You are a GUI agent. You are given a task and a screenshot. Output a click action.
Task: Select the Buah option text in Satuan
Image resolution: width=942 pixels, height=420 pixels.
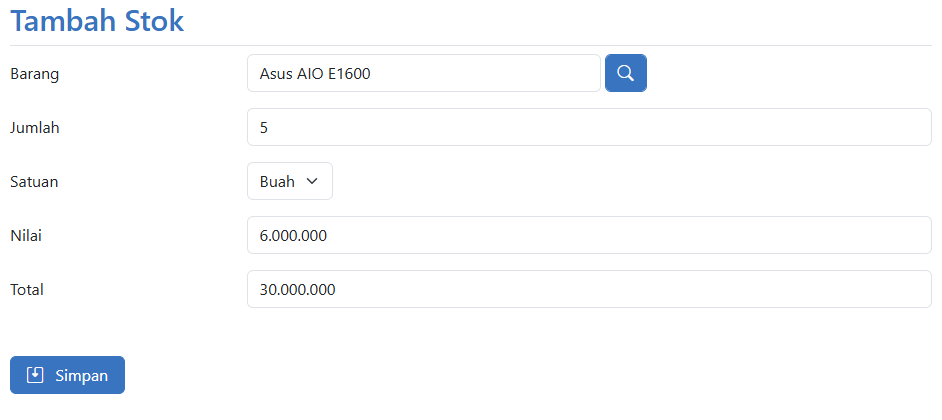click(277, 181)
